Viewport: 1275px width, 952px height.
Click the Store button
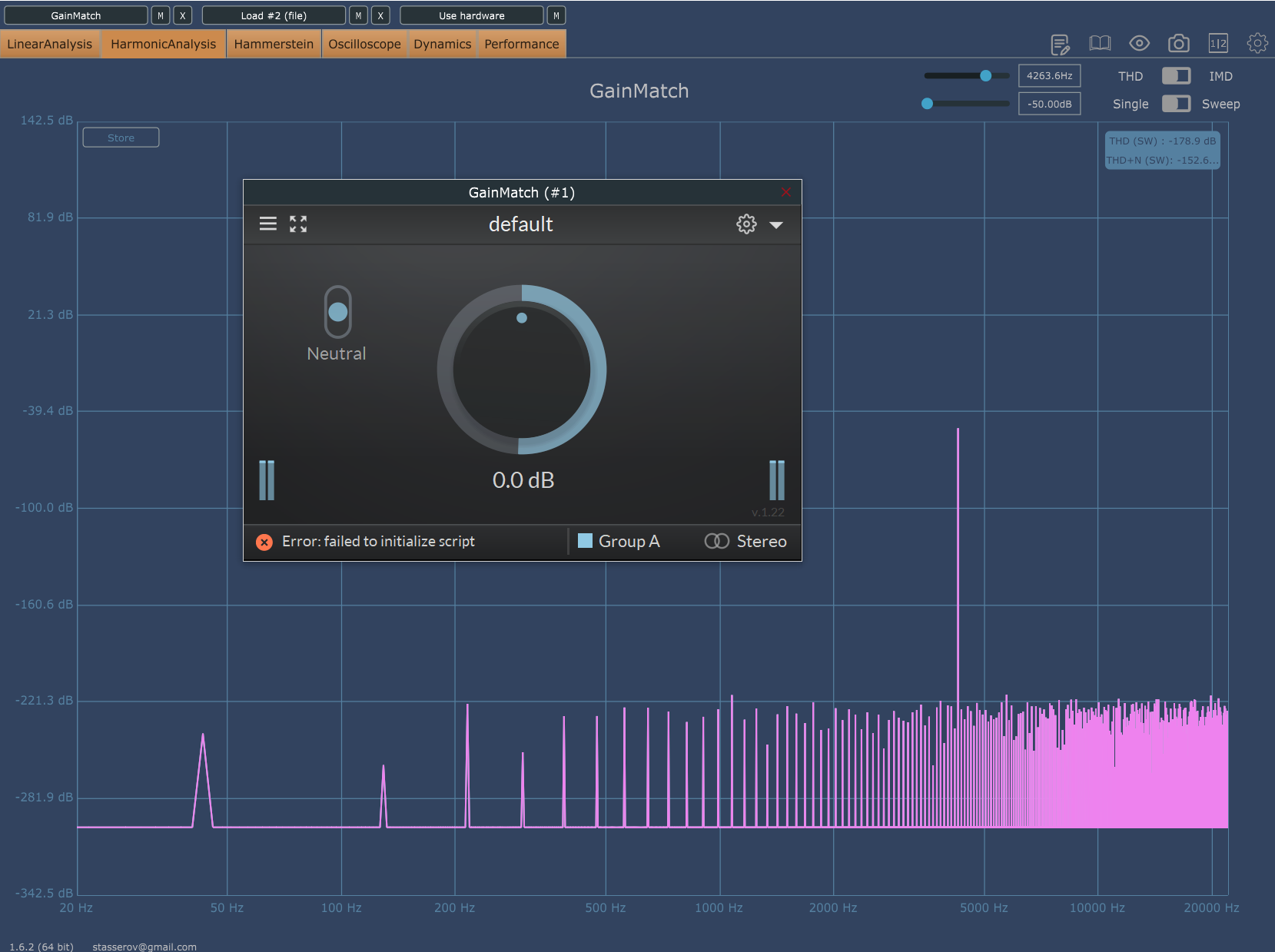(x=121, y=138)
